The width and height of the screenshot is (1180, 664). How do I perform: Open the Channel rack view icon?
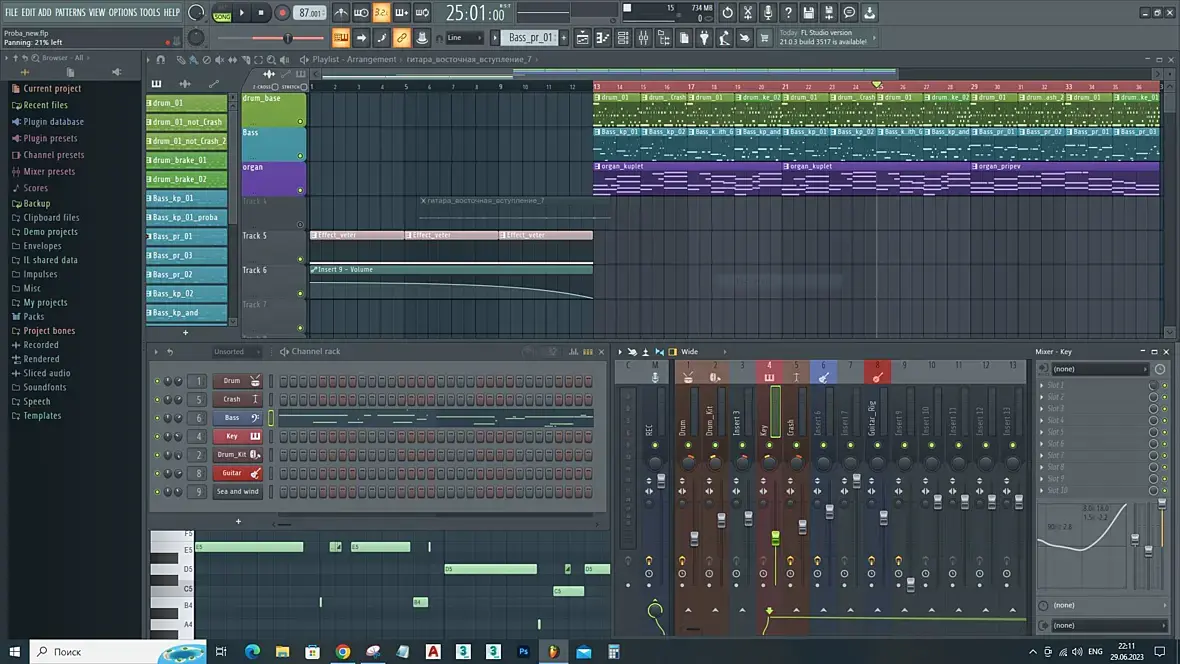click(623, 38)
